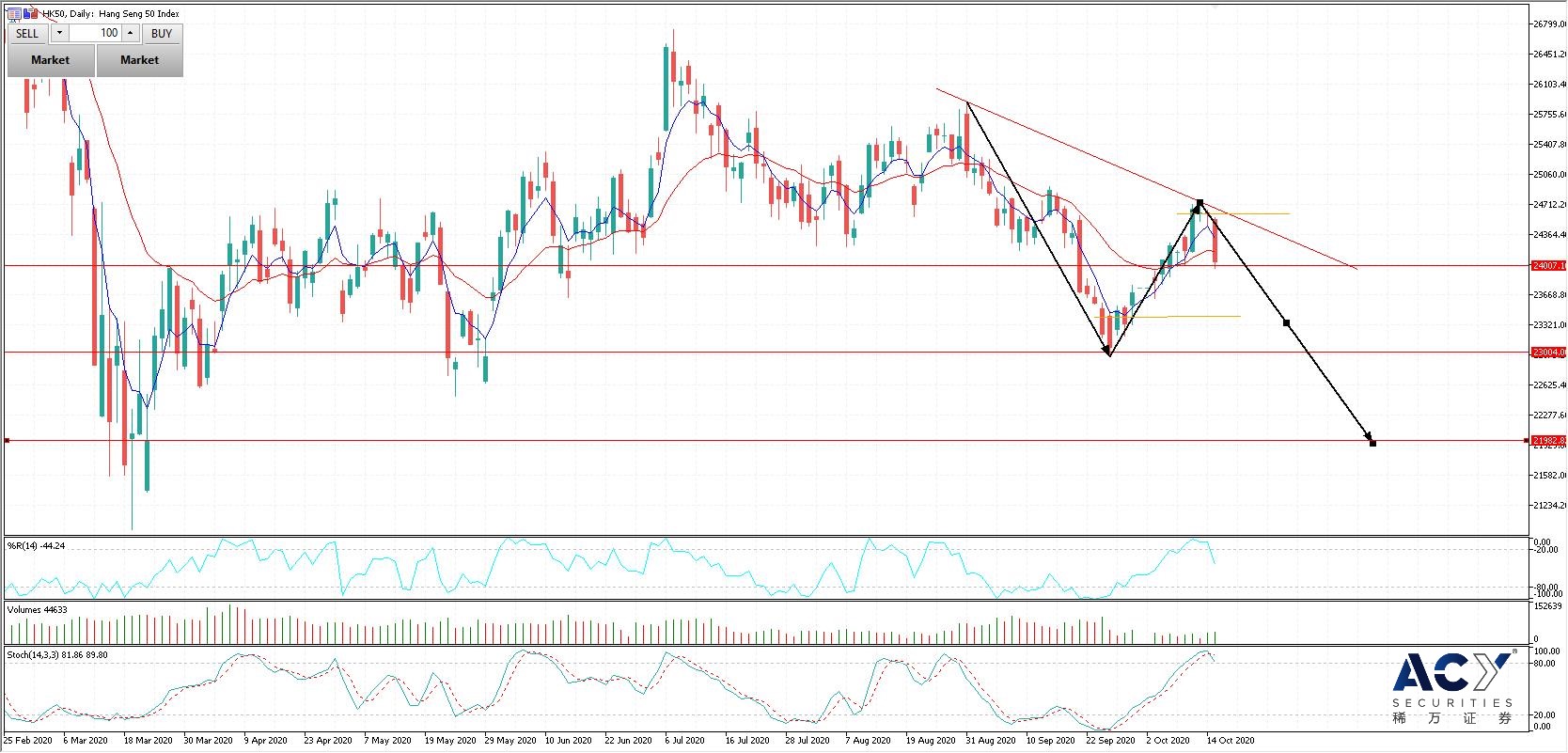This screenshot has width=1568, height=753.
Task: Decrease volume with the down arrow
Action: click(59, 33)
